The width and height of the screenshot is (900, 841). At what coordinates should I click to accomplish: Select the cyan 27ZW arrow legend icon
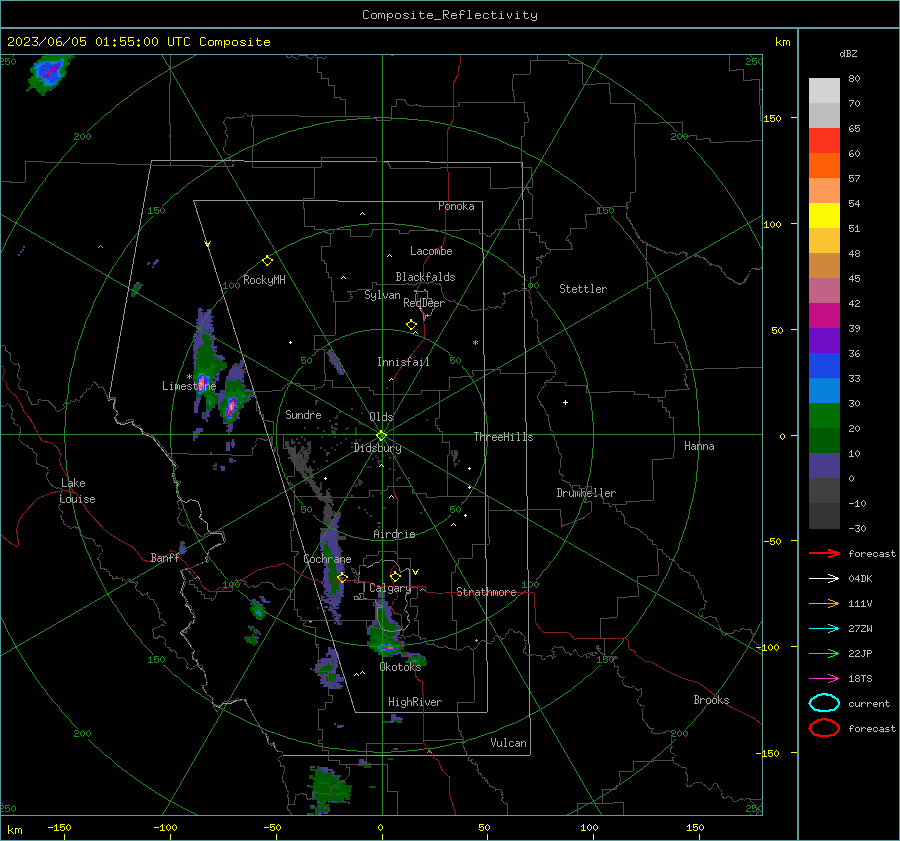coord(824,629)
